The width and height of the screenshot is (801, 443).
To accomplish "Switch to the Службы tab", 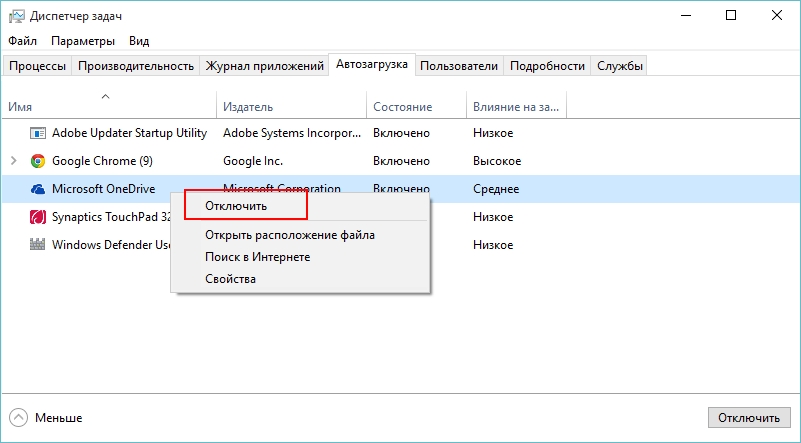I will point(620,66).
